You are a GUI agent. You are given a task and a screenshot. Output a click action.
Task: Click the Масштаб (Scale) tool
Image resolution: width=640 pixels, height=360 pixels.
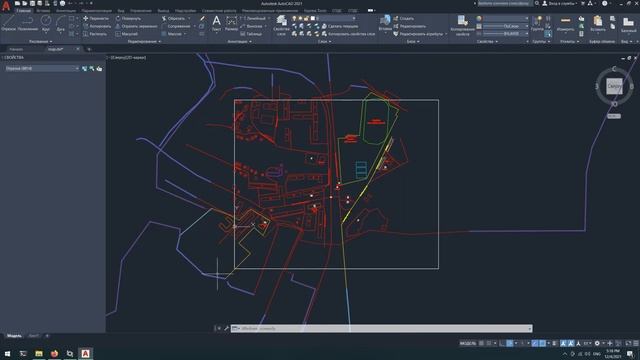coord(127,34)
